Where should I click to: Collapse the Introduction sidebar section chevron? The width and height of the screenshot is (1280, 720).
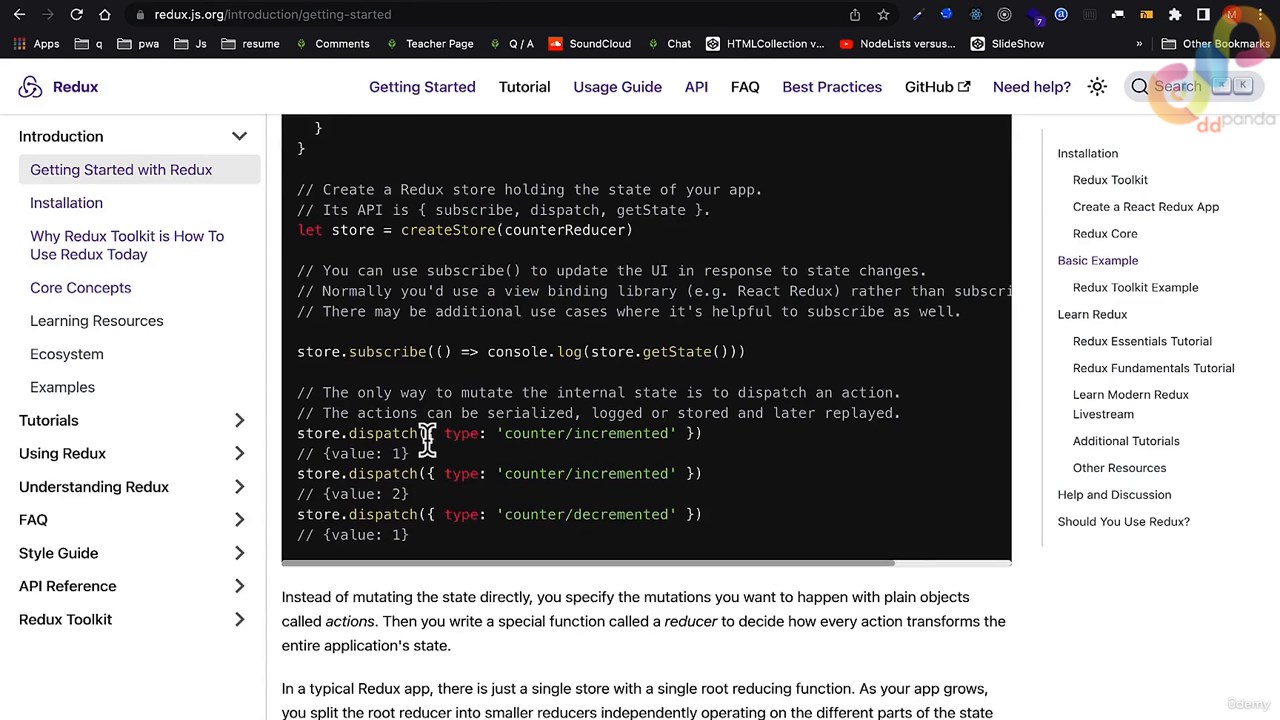239,136
